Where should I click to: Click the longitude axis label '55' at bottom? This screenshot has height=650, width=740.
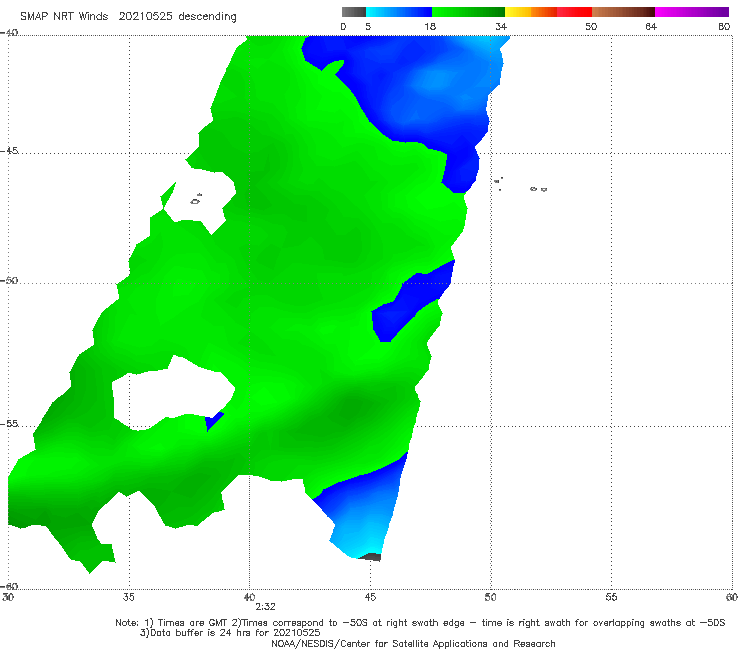coord(611,597)
